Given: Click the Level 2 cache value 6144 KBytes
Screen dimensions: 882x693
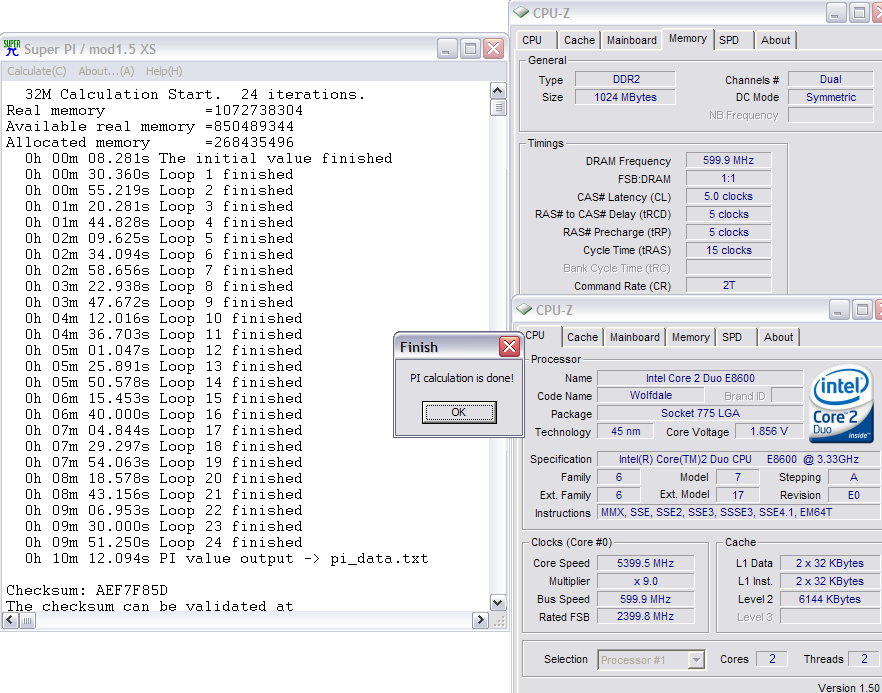Looking at the screenshot, I should coord(830,599).
